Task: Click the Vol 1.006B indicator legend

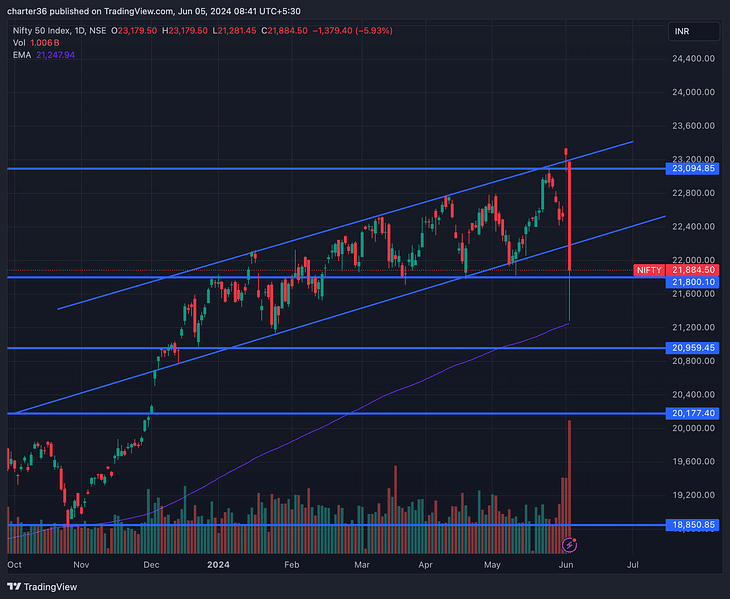Action: coord(36,43)
